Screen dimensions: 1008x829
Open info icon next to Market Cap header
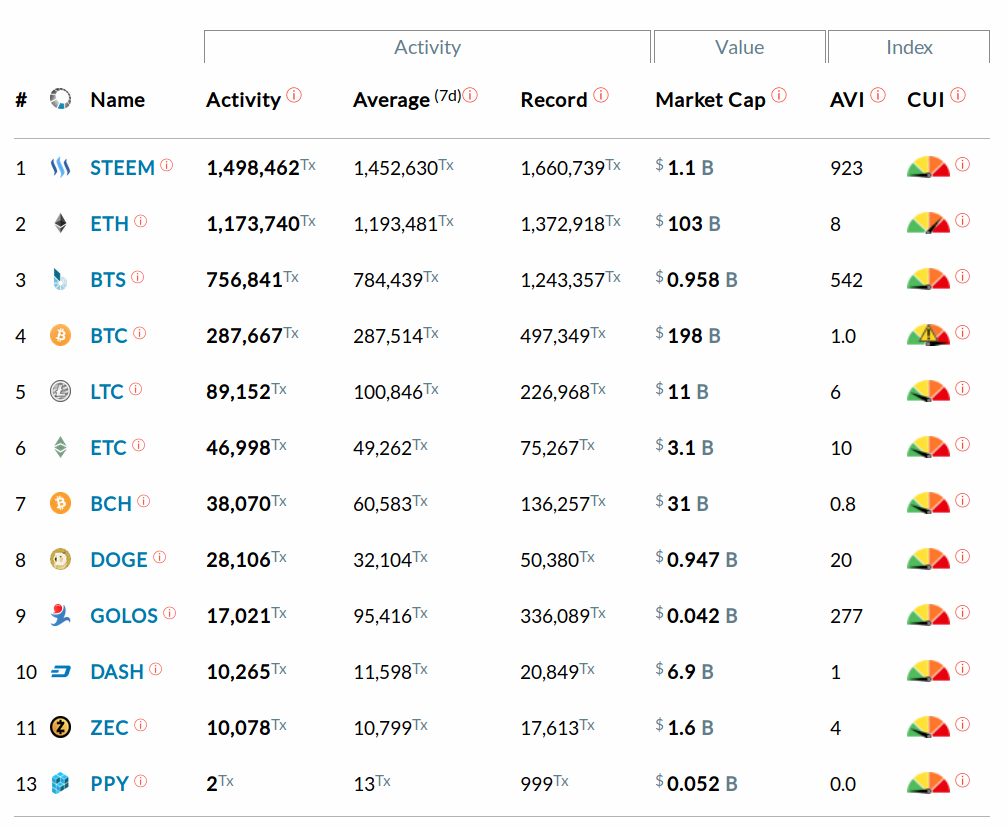779,95
